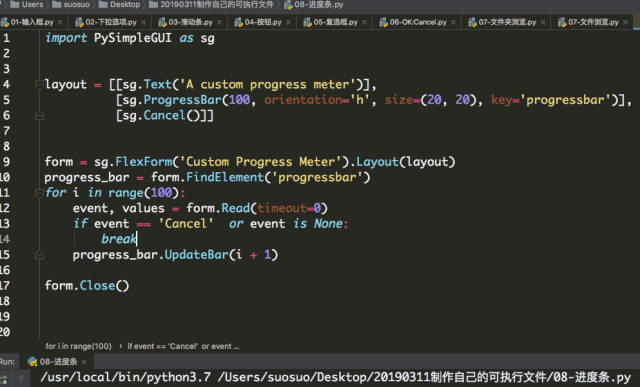The height and width of the screenshot is (387, 640).
Task: Collapse the for loop fold at line 11
Action: click(39, 193)
